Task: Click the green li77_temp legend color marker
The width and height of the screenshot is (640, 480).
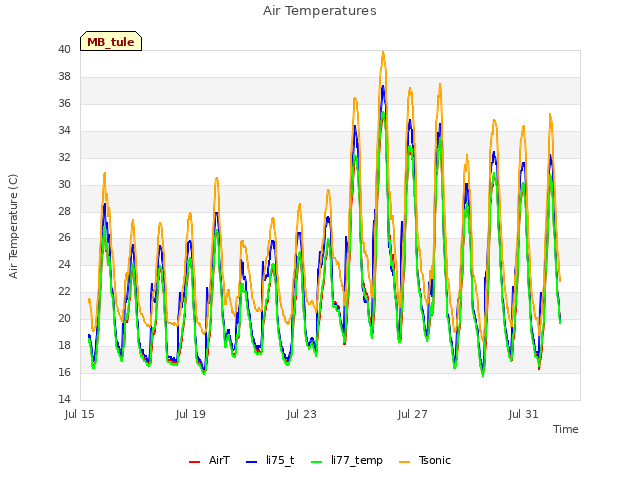Action: coord(316,462)
